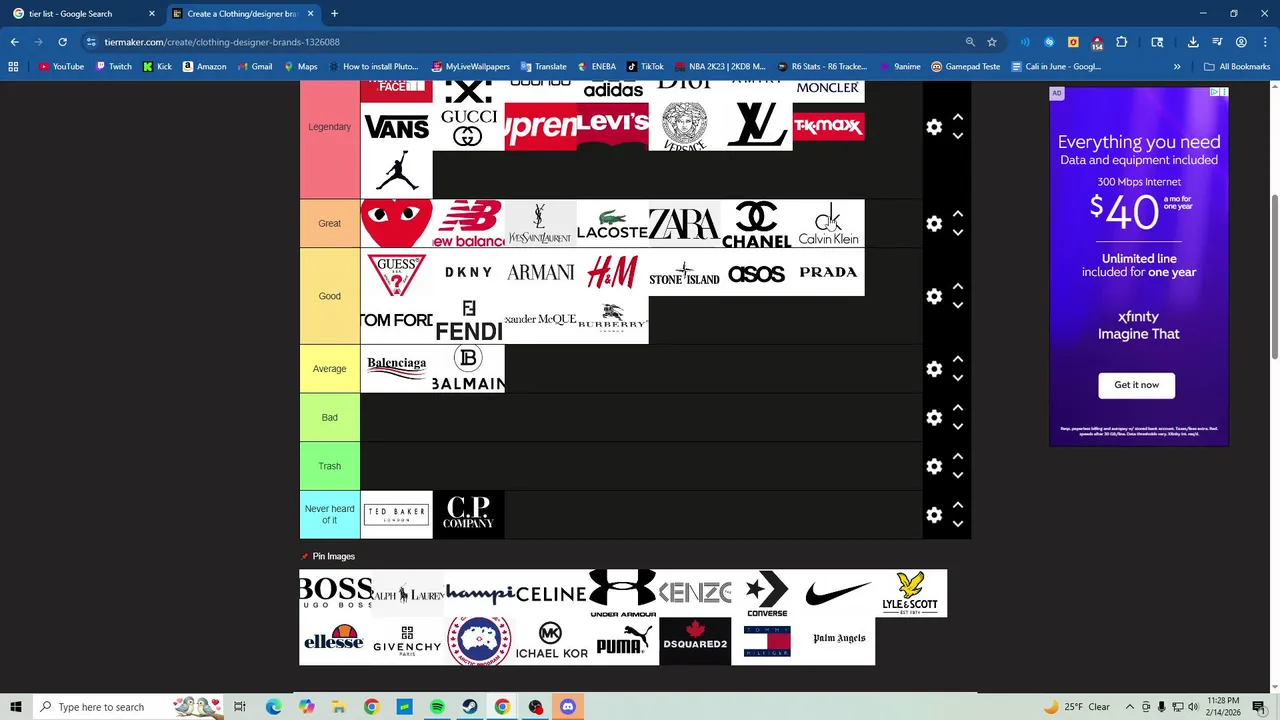Open YouTube bookmark
The height and width of the screenshot is (720, 1280).
tap(61, 67)
